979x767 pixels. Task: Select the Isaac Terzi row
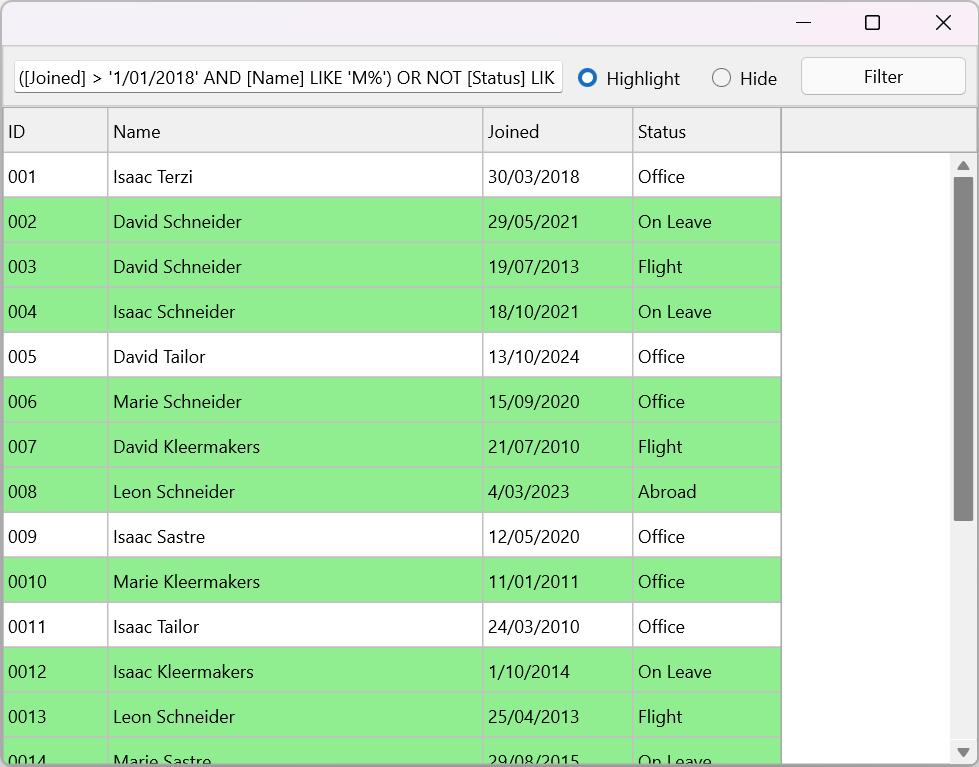point(295,176)
